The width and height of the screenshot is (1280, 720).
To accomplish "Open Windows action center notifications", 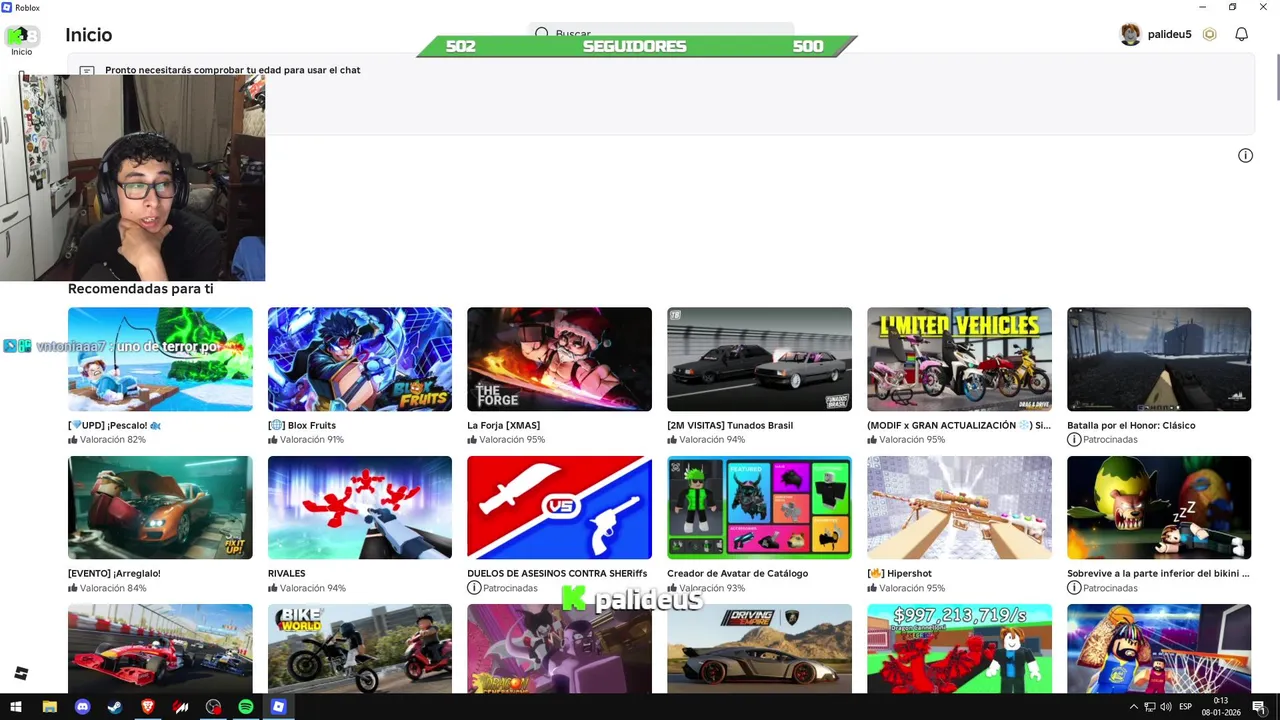I will click(x=1259, y=707).
